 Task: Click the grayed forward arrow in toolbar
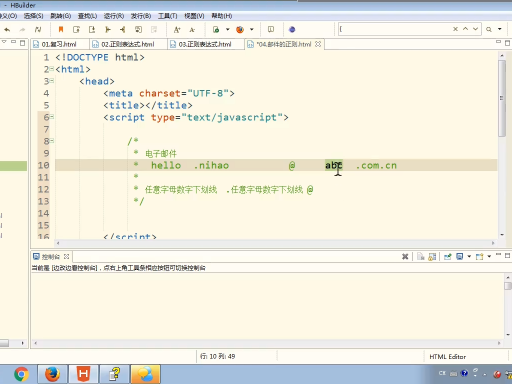(x=22, y=30)
